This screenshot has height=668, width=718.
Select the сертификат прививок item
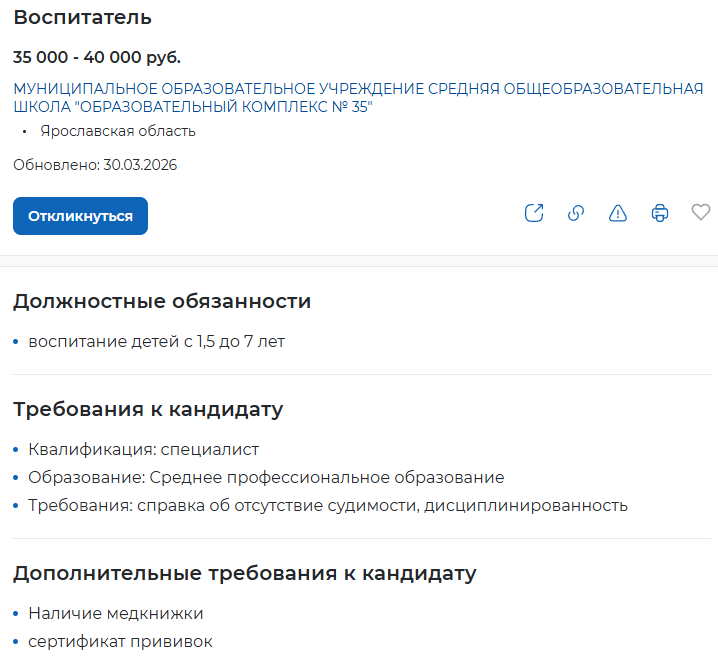(120, 642)
